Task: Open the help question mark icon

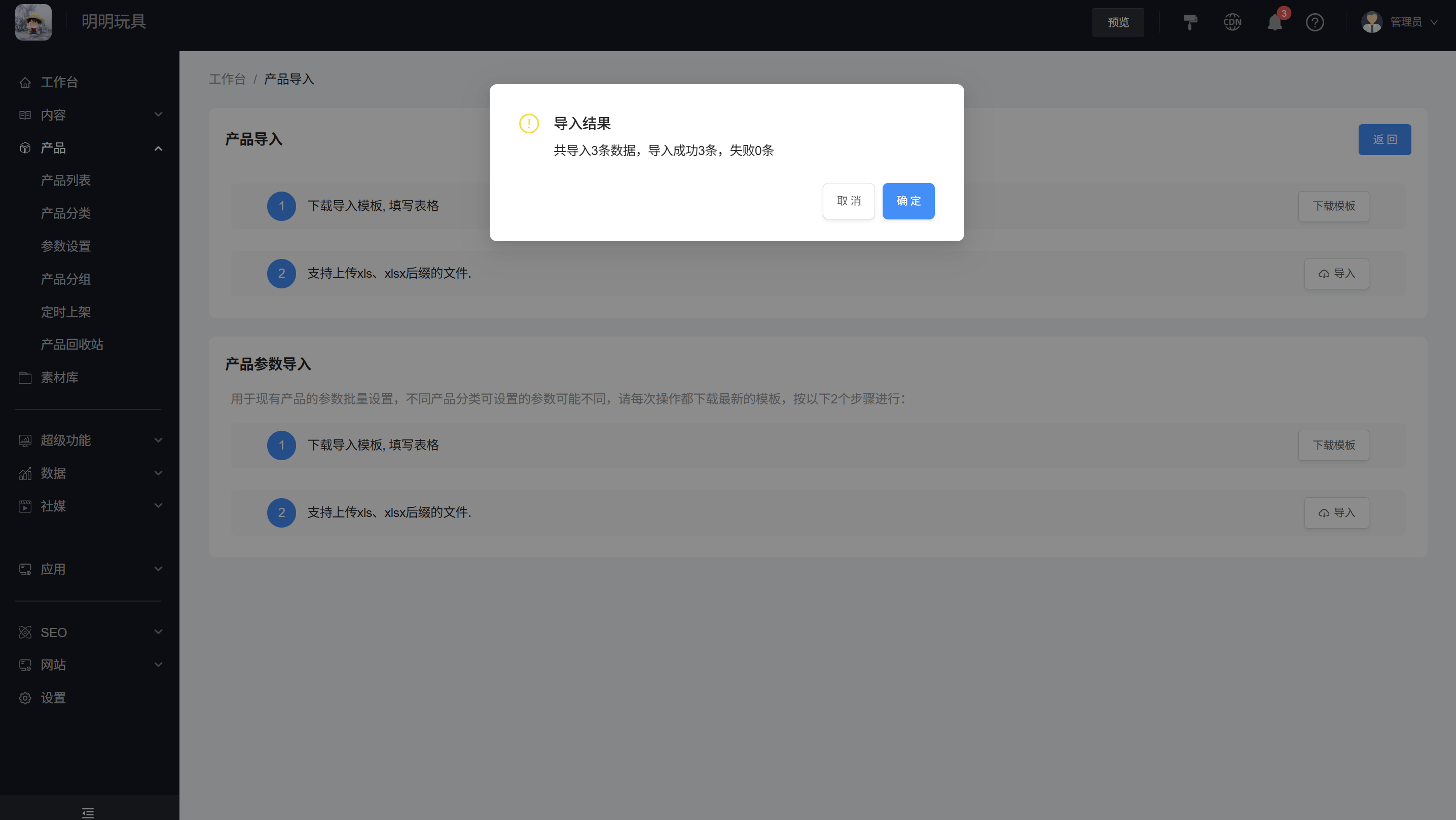Action: tap(1315, 23)
